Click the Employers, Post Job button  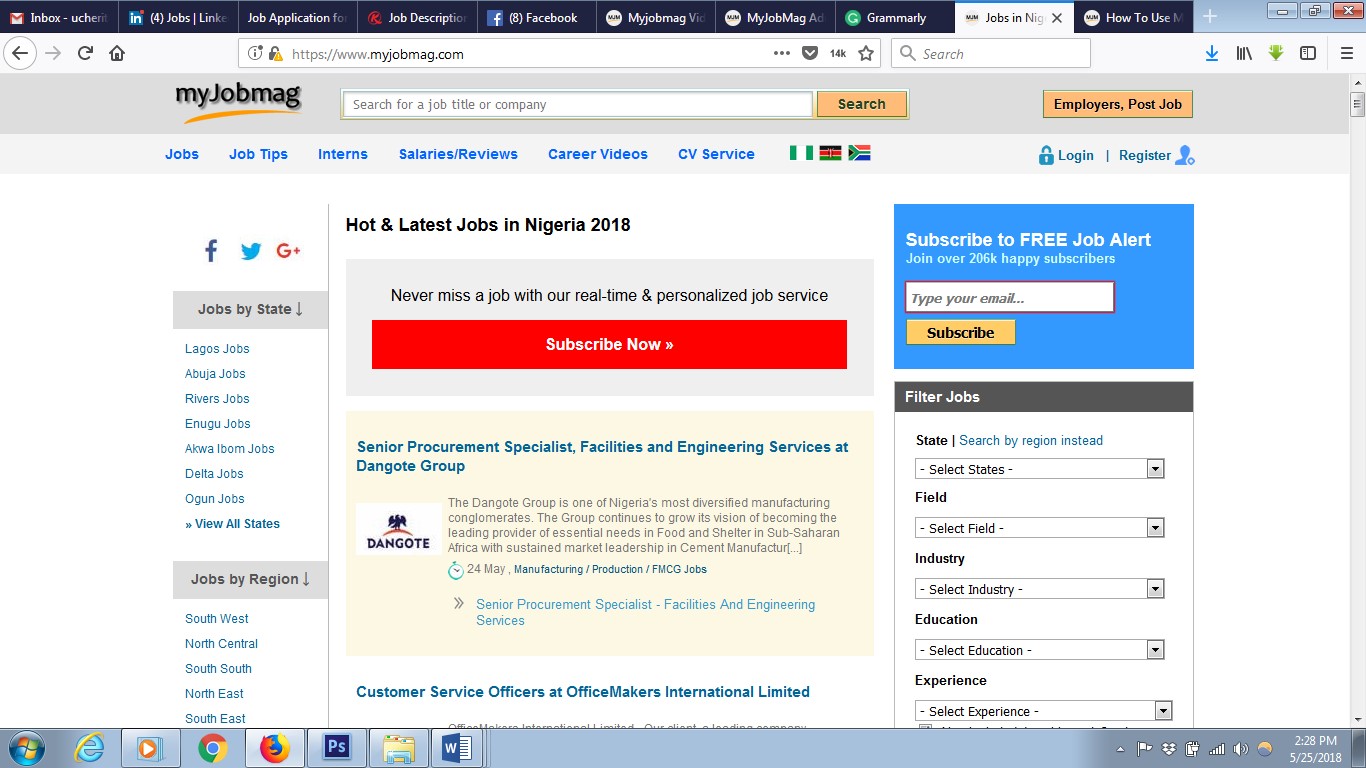pyautogui.click(x=1118, y=104)
